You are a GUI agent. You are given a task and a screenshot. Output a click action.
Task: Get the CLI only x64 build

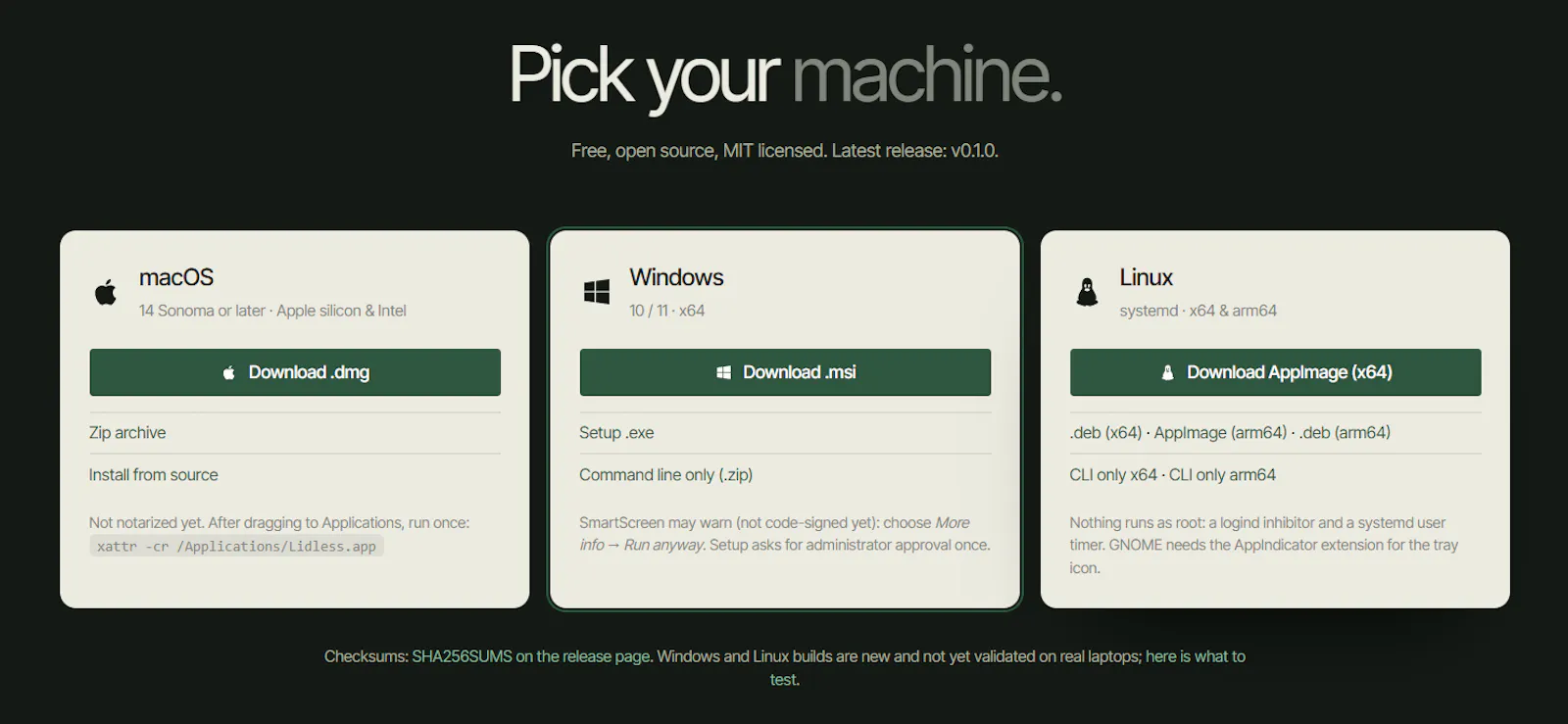tap(1113, 475)
